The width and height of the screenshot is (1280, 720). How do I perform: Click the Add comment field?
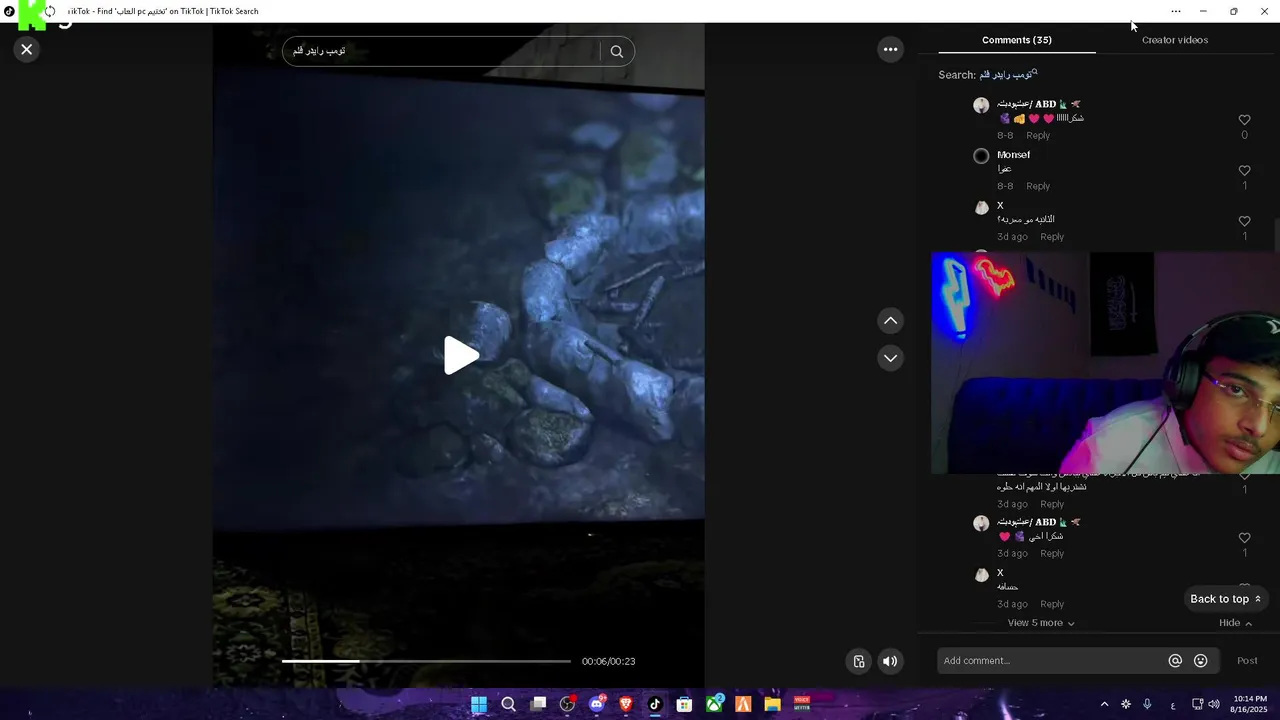coord(1050,661)
